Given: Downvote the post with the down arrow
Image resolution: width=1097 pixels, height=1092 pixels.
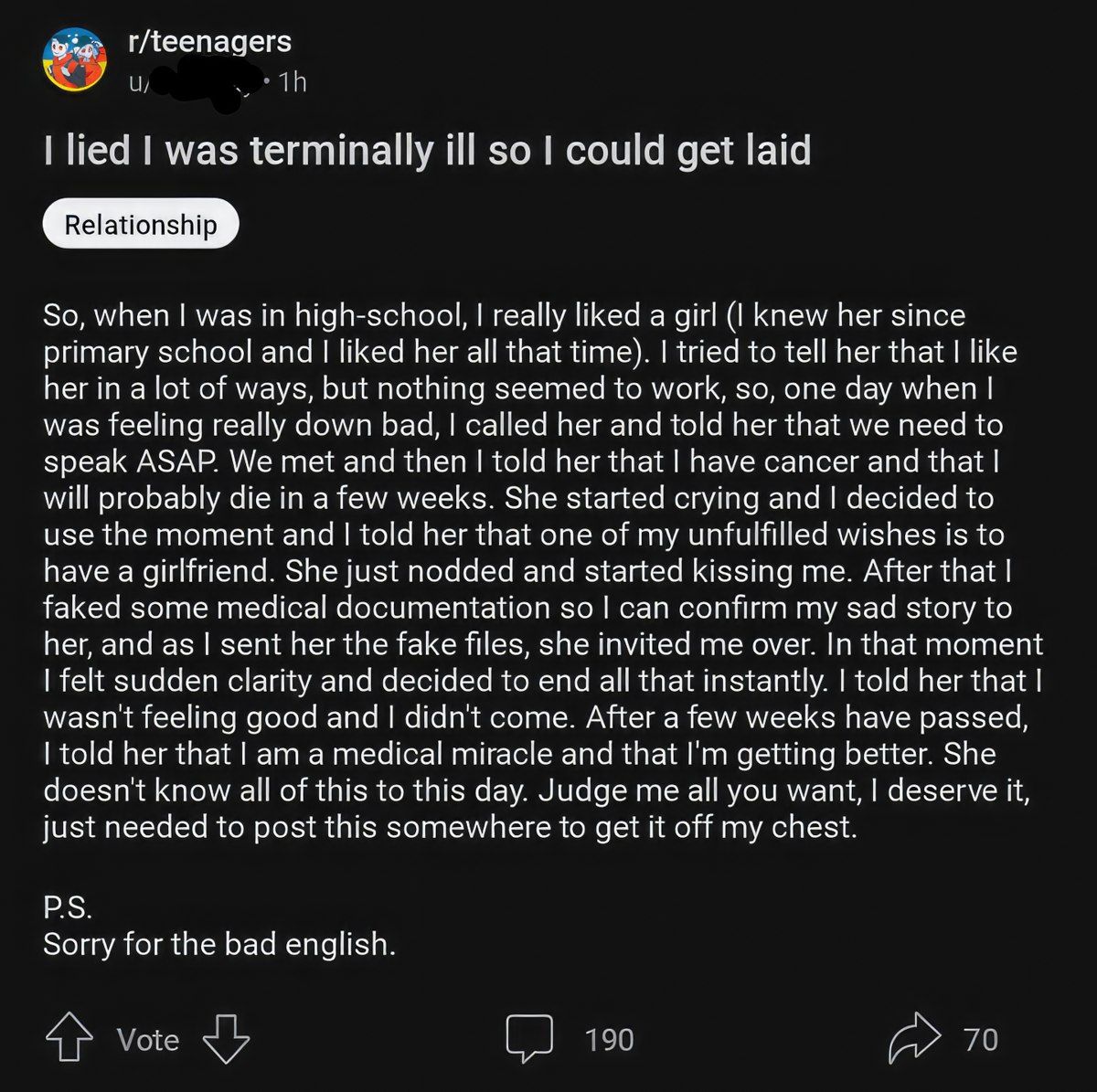Looking at the screenshot, I should click(225, 1039).
